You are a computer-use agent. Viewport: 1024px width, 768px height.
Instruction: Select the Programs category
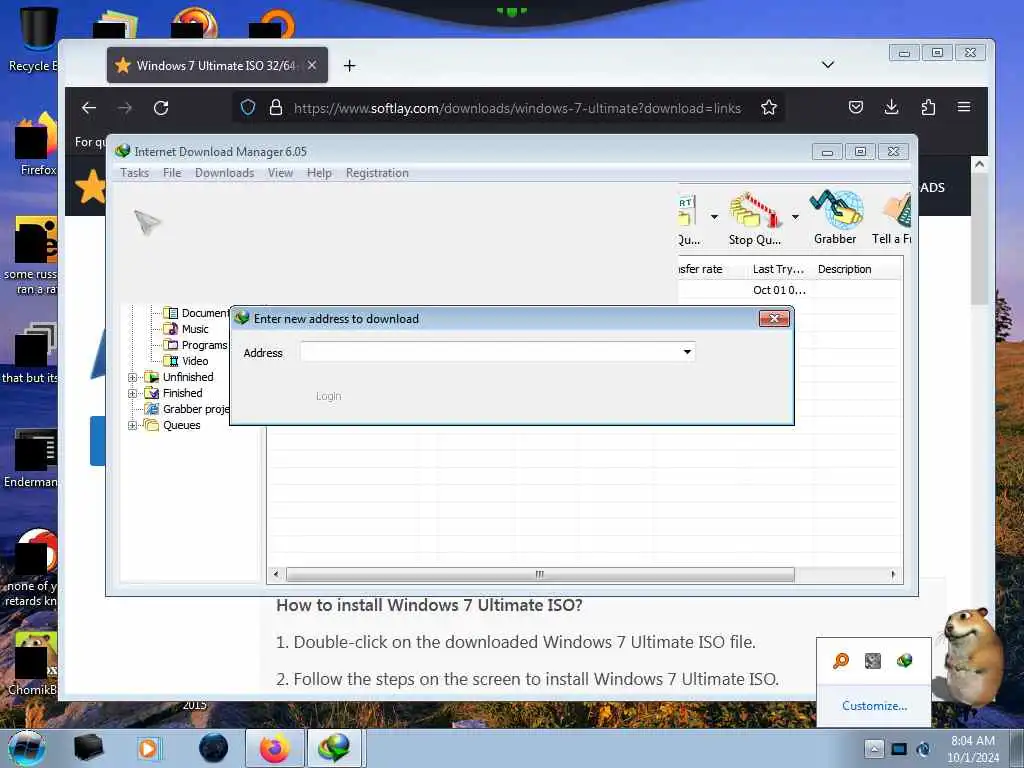pyautogui.click(x=196, y=345)
